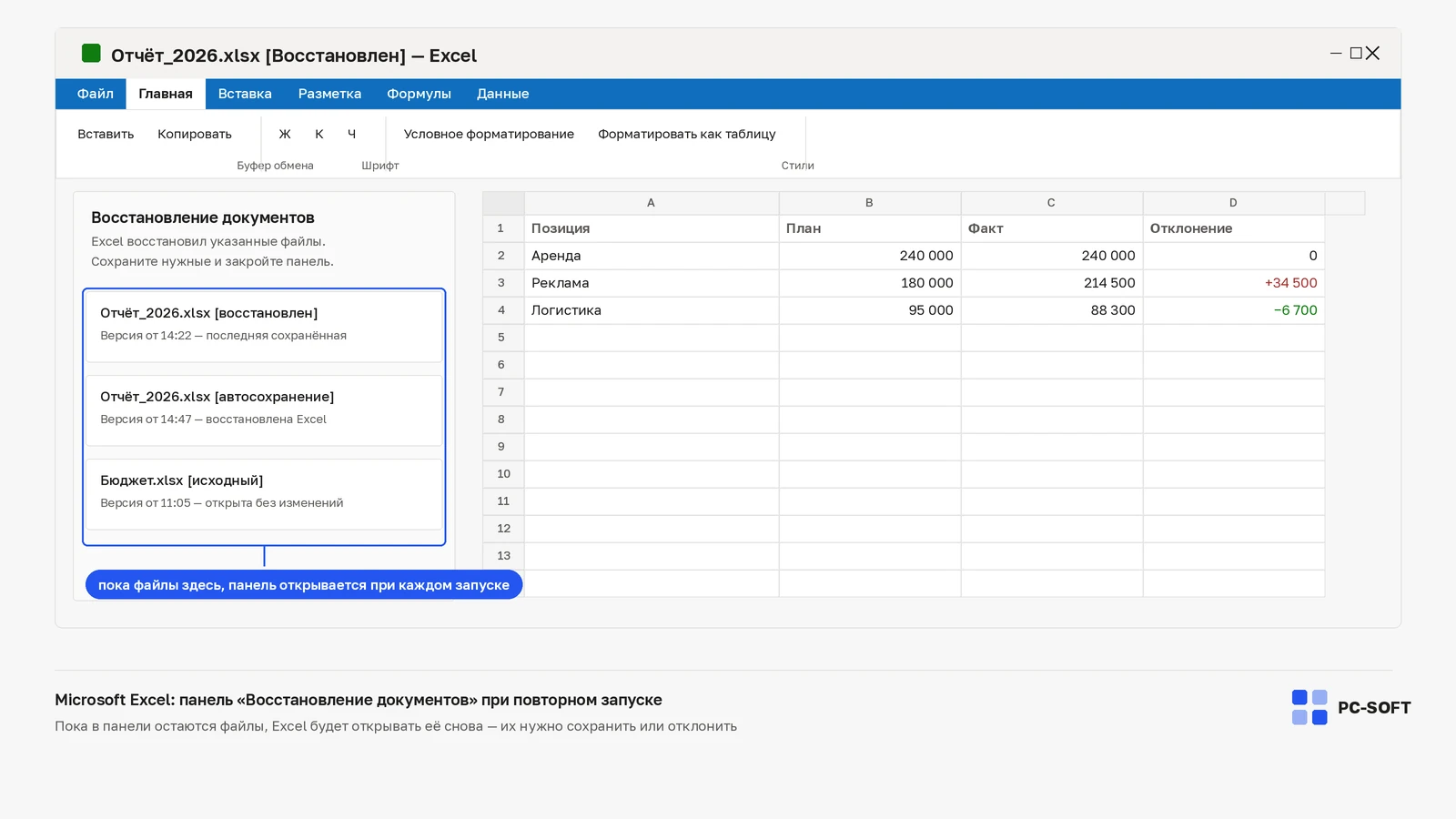This screenshot has width=1456, height=819.
Task: Toggle bold with the Ж button
Action: pos(285,134)
